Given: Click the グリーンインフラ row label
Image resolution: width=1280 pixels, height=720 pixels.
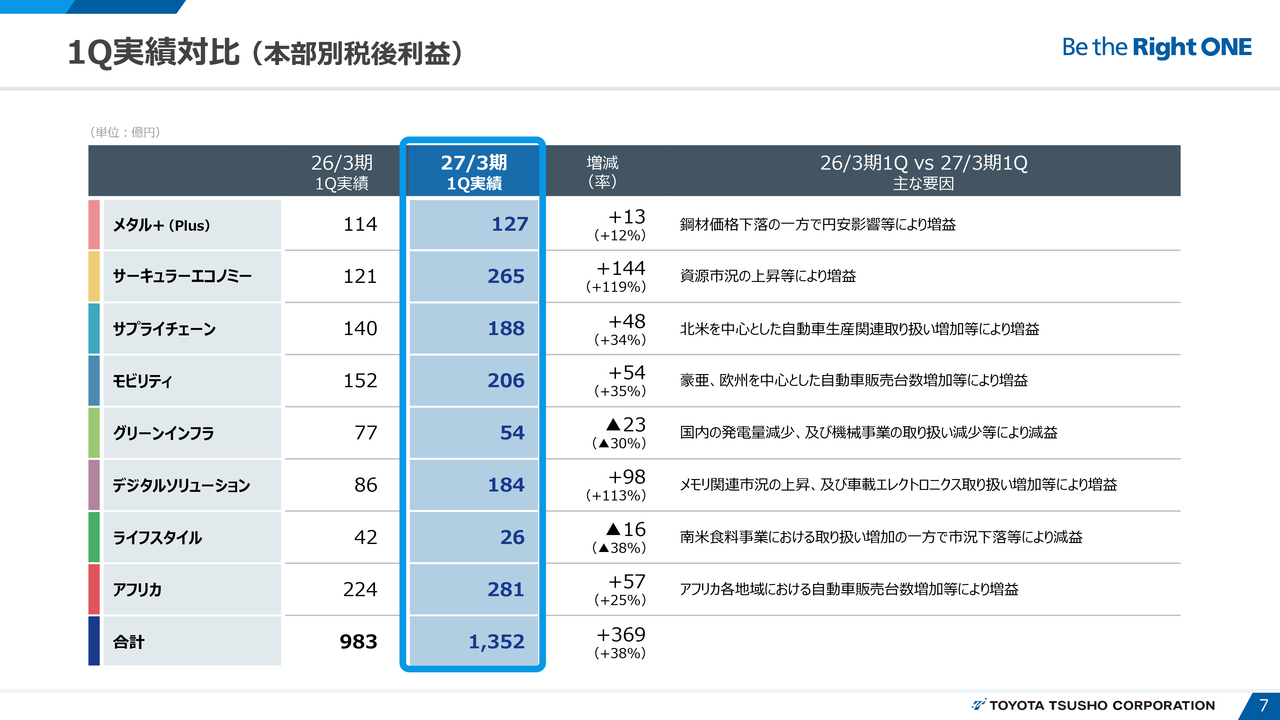Looking at the screenshot, I should tap(164, 433).
